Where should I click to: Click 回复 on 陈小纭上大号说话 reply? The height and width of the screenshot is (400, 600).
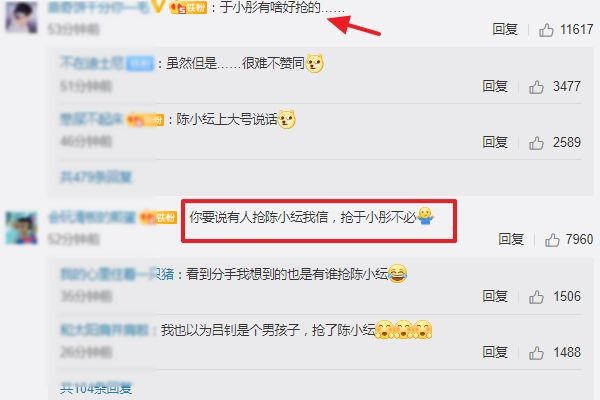click(495, 142)
